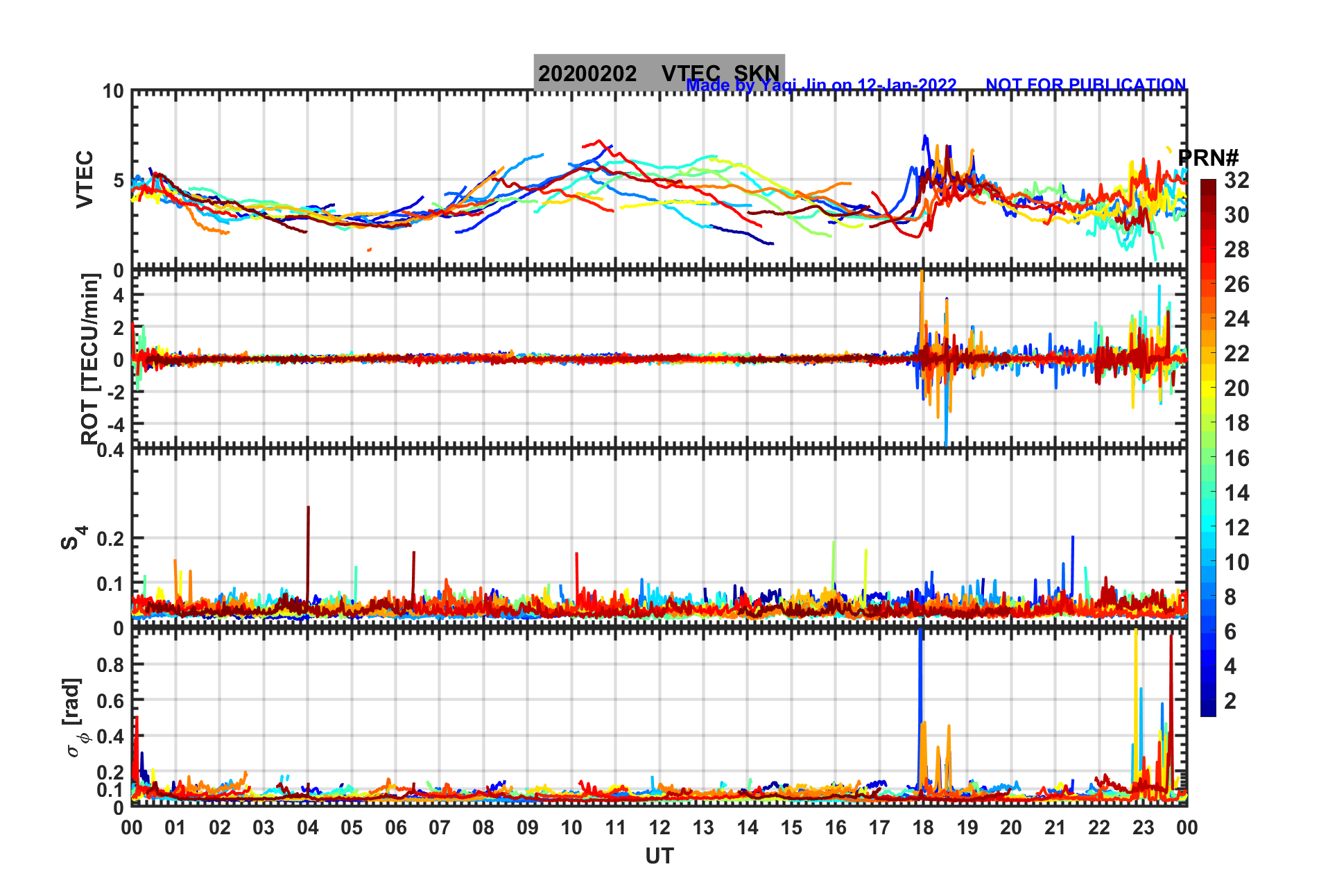
Task: Click the x-axis tick label "09"
Action: [528, 827]
